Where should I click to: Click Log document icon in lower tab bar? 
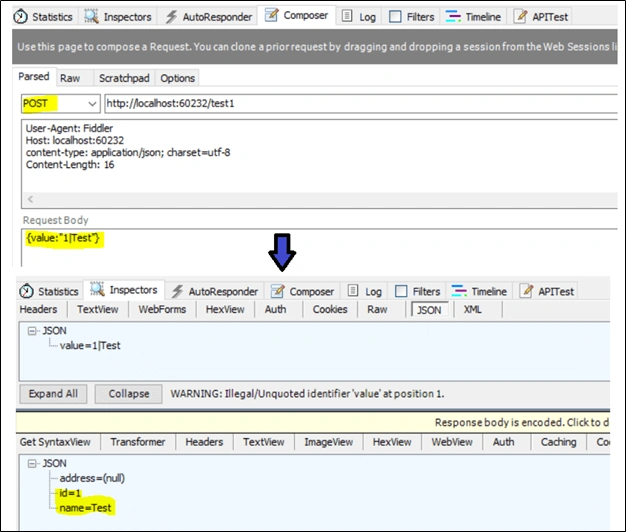point(353,291)
